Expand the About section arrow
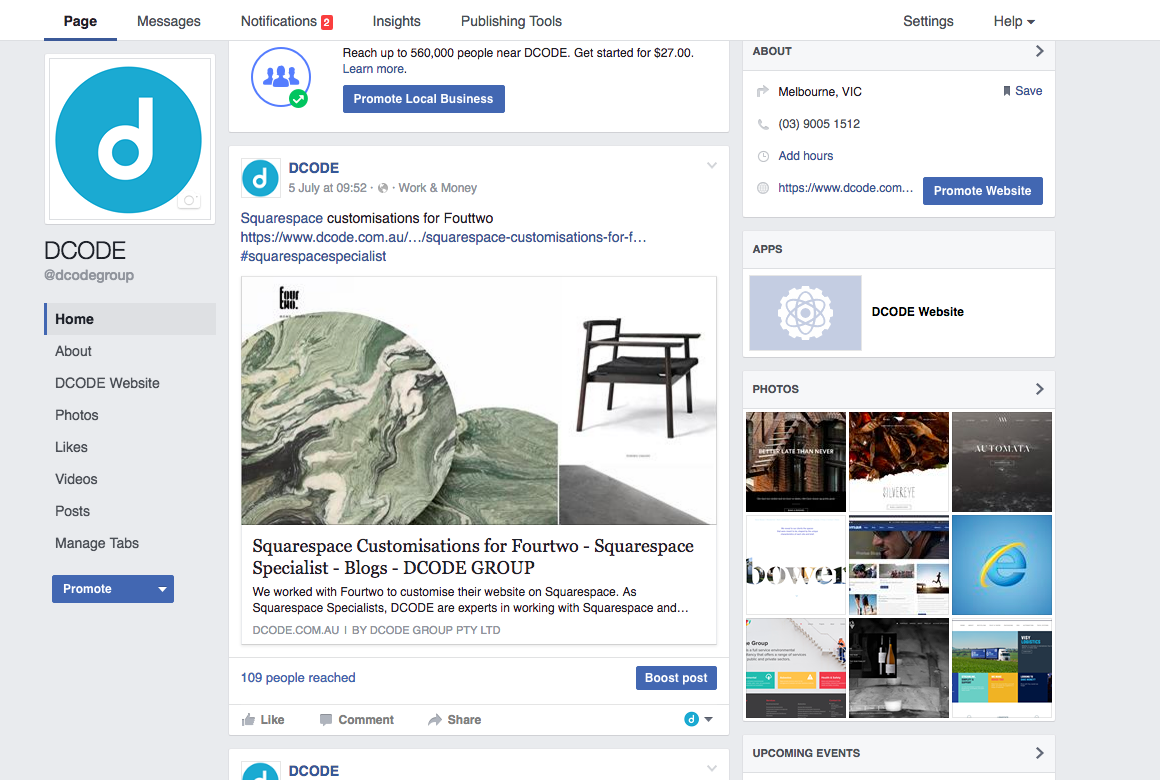The image size is (1160, 780). pos(1039,51)
